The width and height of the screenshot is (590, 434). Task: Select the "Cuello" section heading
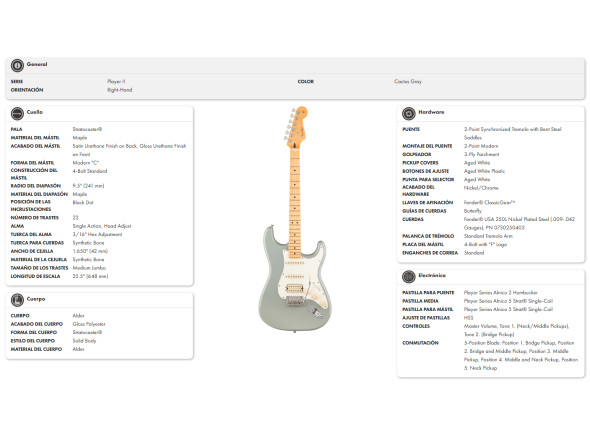pyautogui.click(x=35, y=112)
